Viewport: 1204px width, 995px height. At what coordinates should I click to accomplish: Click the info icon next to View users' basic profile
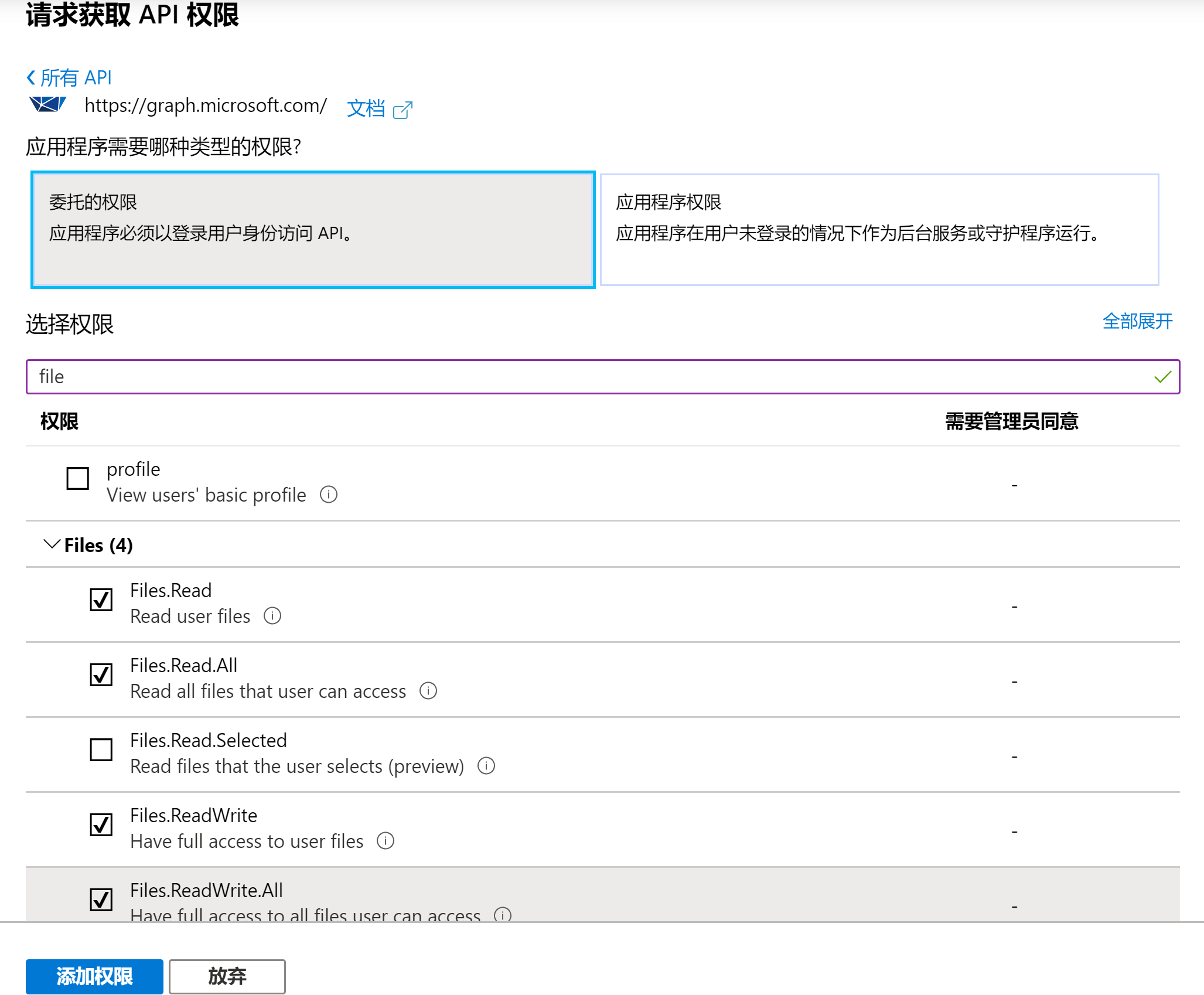(329, 495)
